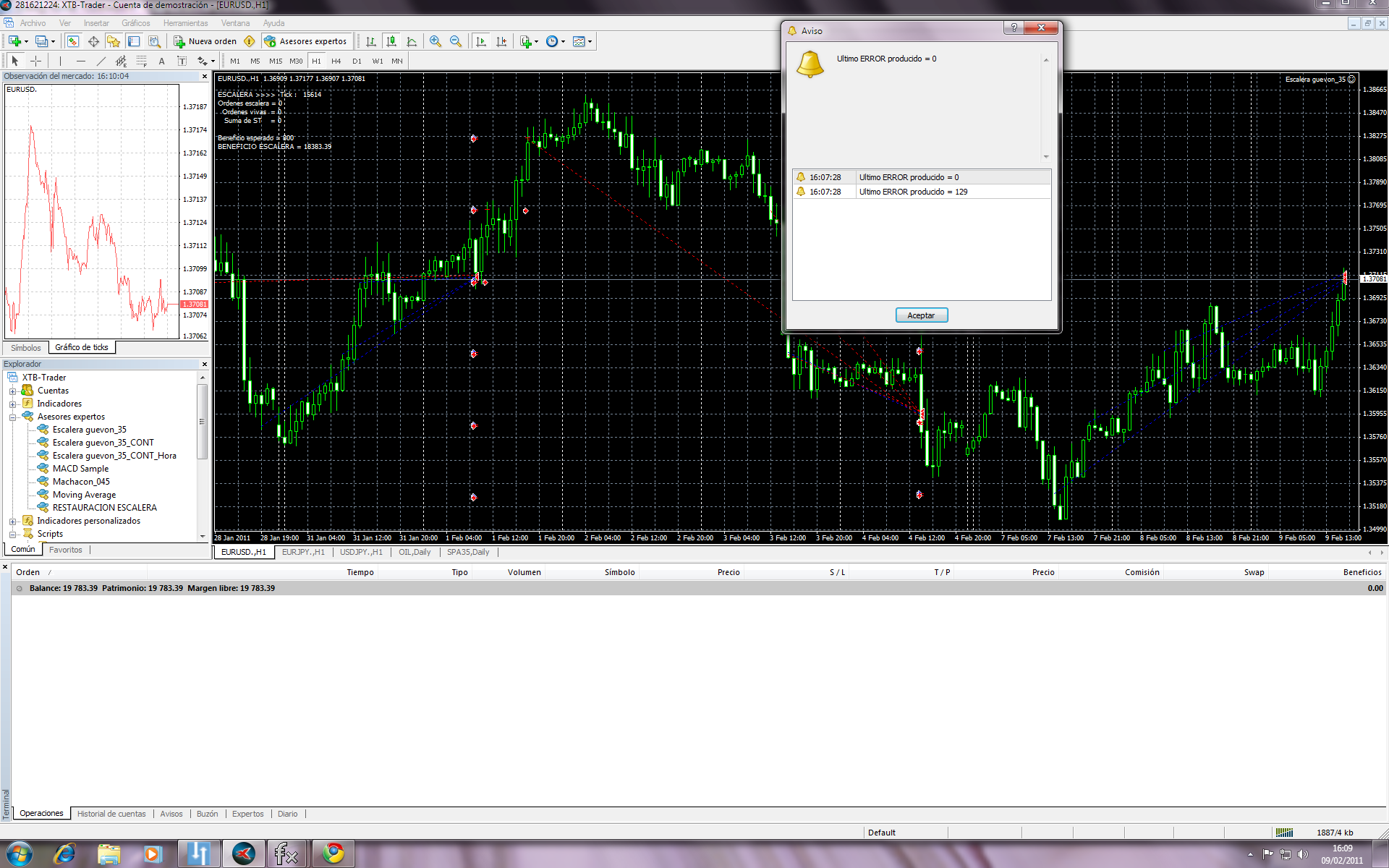
Task: Open the chart templates dropdown arrow
Action: [590, 41]
